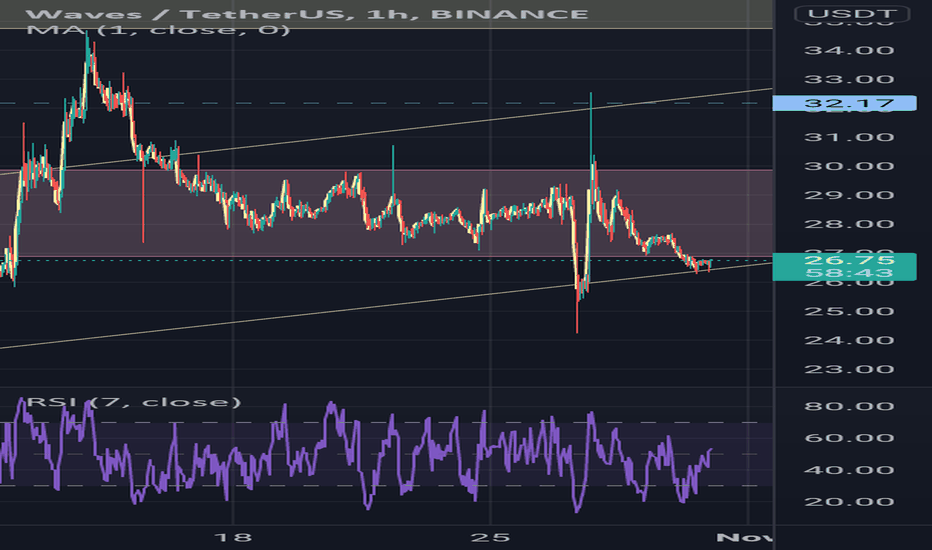The width and height of the screenshot is (932, 550).
Task: Click the 34.00 price axis value
Action: pyautogui.click(x=849, y=50)
